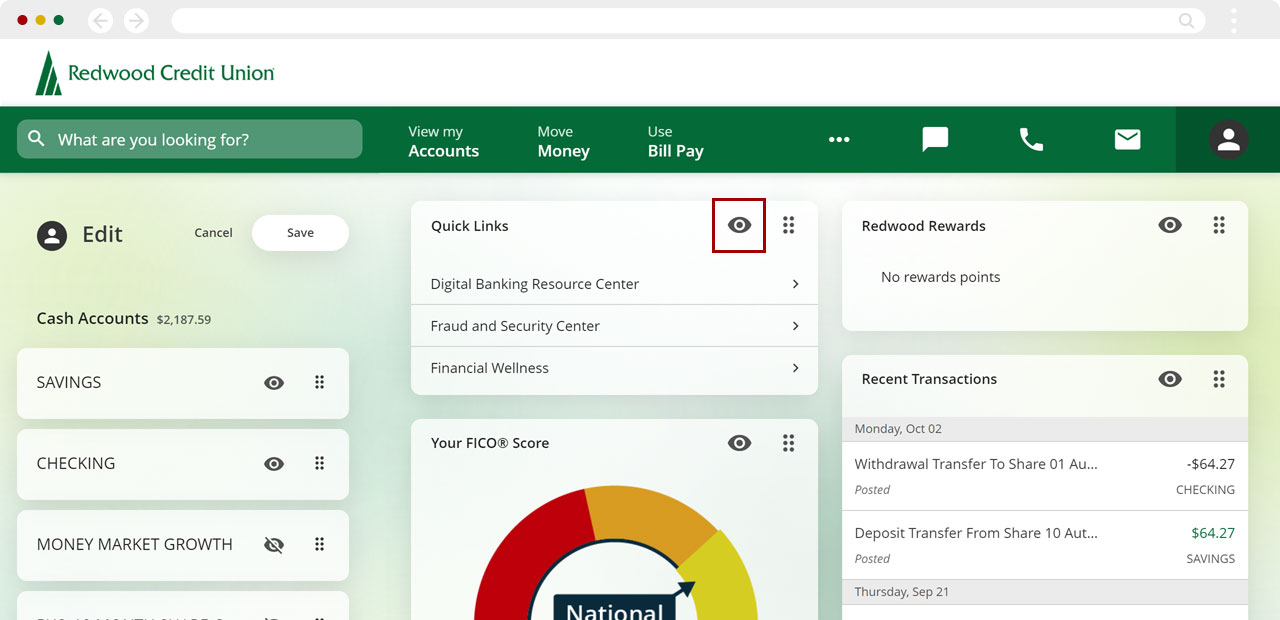Open the Withdrawal Transfer To Share 01 transaction
This screenshot has width=1280, height=620.
coord(1044,476)
